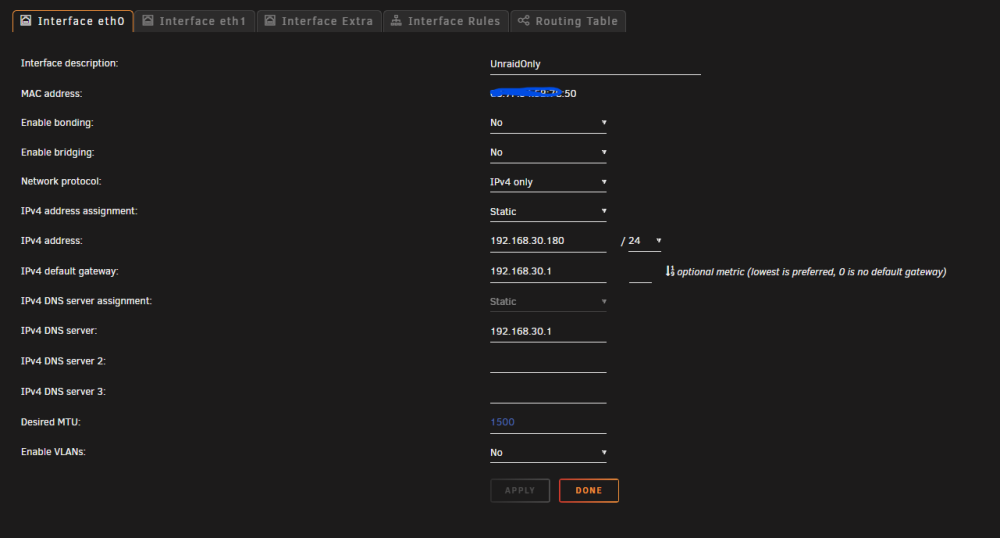The height and width of the screenshot is (538, 1000).
Task: Click the DONE button
Action: [x=589, y=490]
